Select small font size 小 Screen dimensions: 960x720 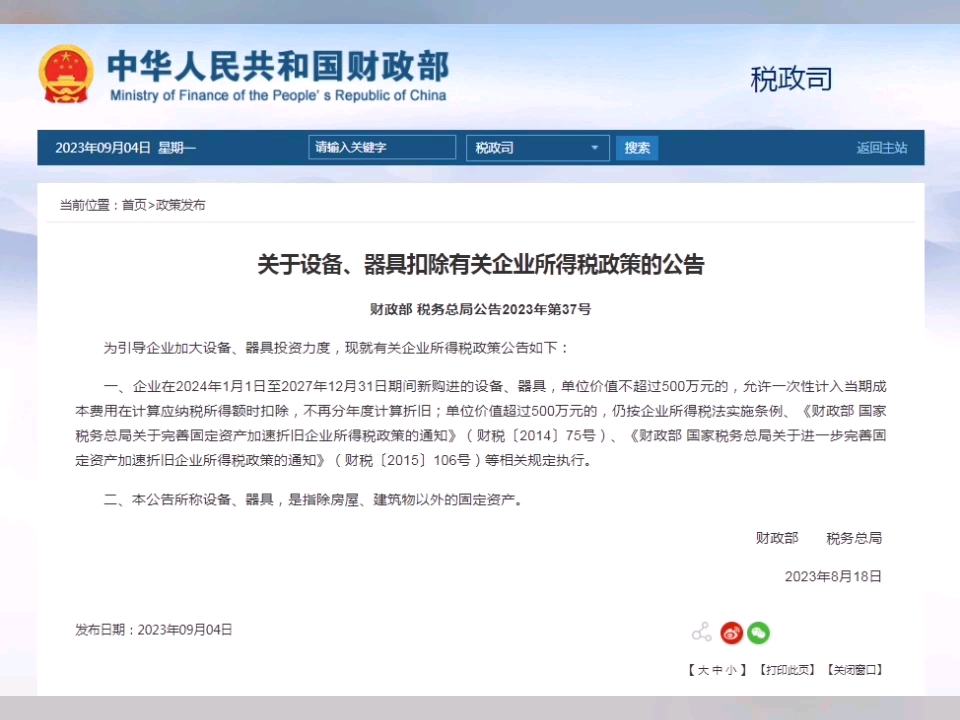[x=730, y=670]
